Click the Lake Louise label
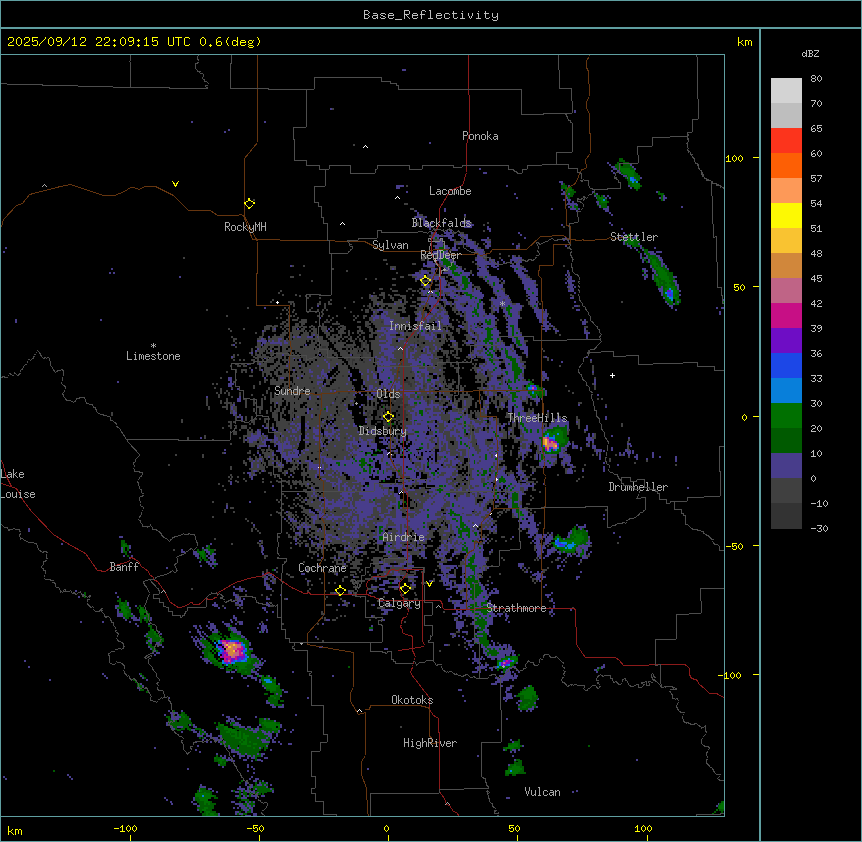 pyautogui.click(x=18, y=484)
